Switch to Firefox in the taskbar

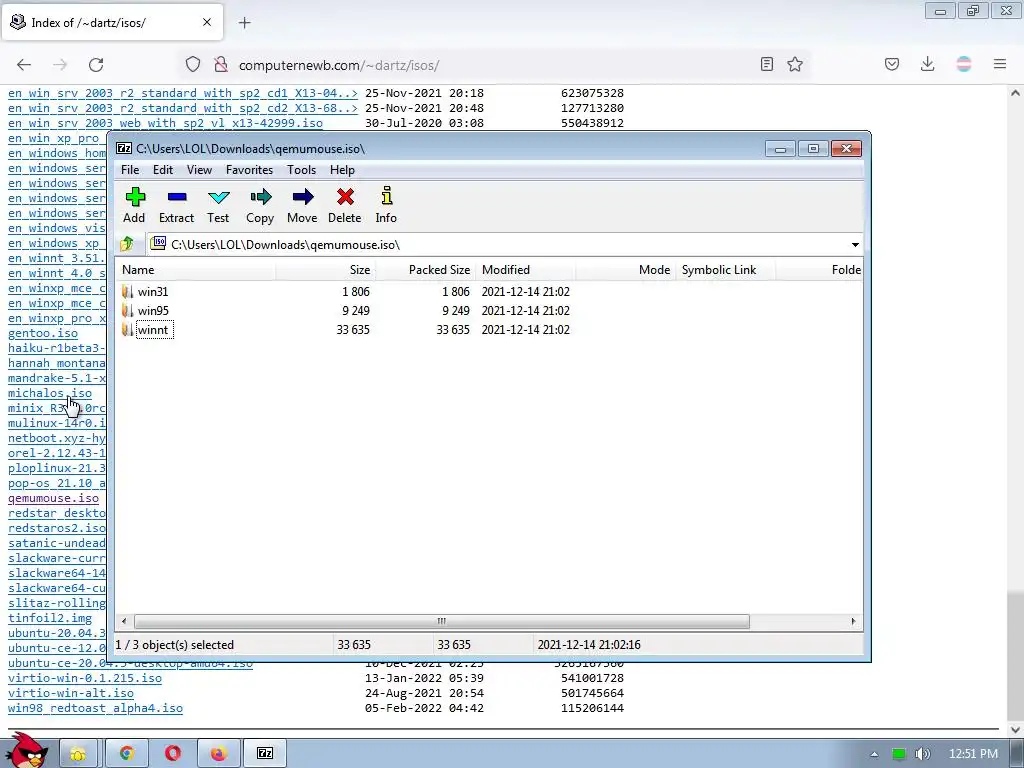click(218, 754)
